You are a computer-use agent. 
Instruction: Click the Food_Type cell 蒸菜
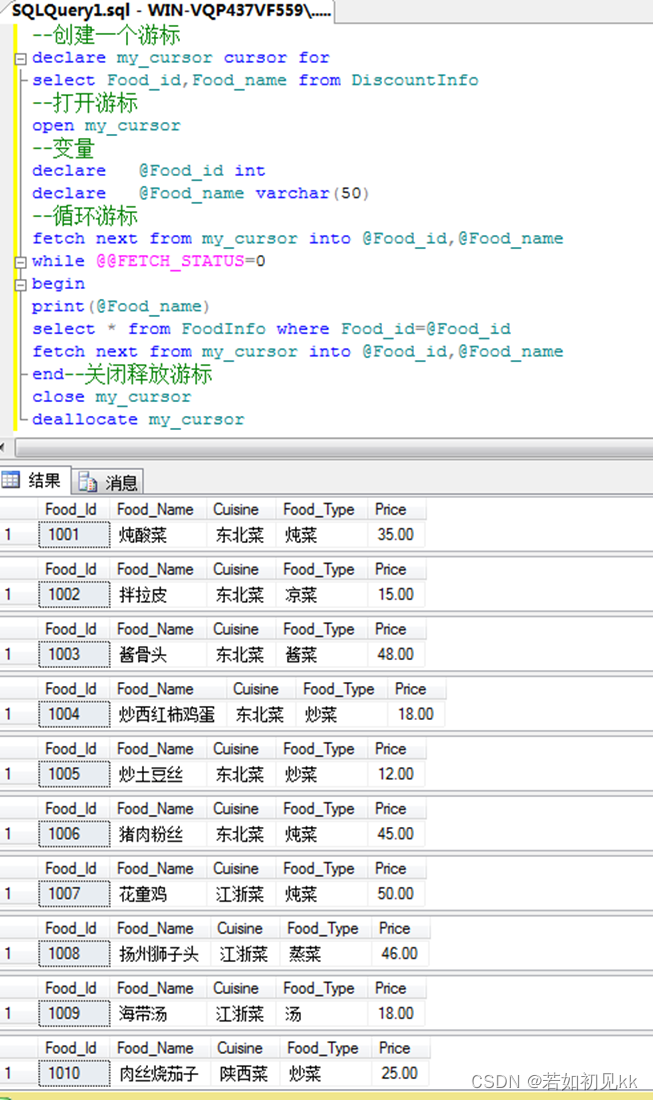325,953
